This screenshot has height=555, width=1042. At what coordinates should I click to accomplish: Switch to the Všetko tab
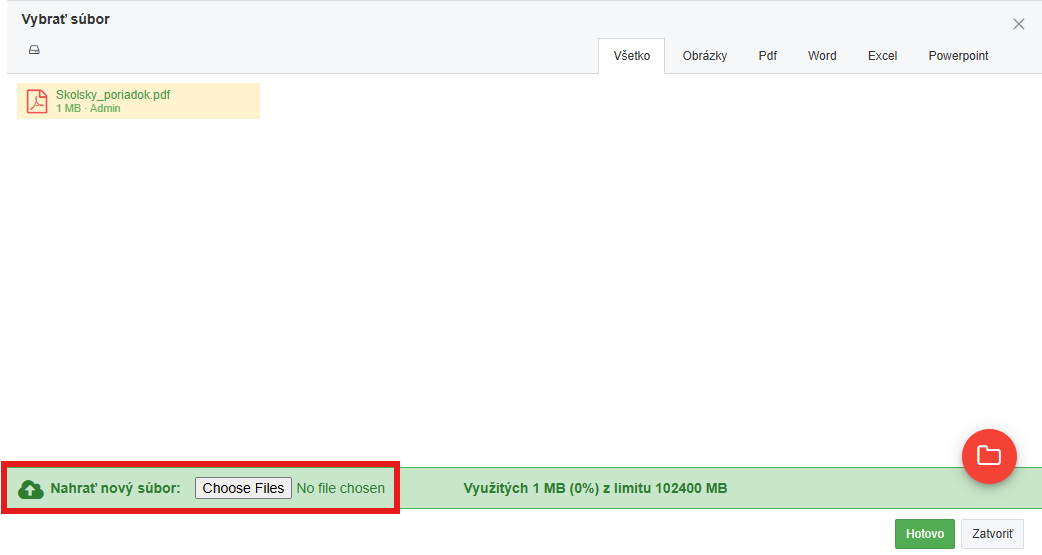pos(631,56)
